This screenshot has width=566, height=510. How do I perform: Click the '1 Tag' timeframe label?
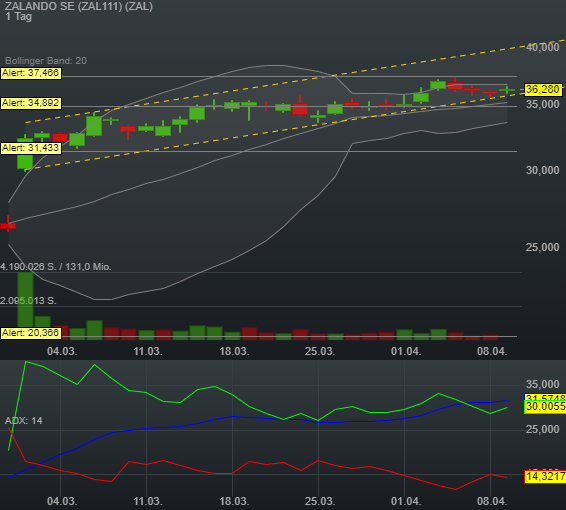[19, 17]
